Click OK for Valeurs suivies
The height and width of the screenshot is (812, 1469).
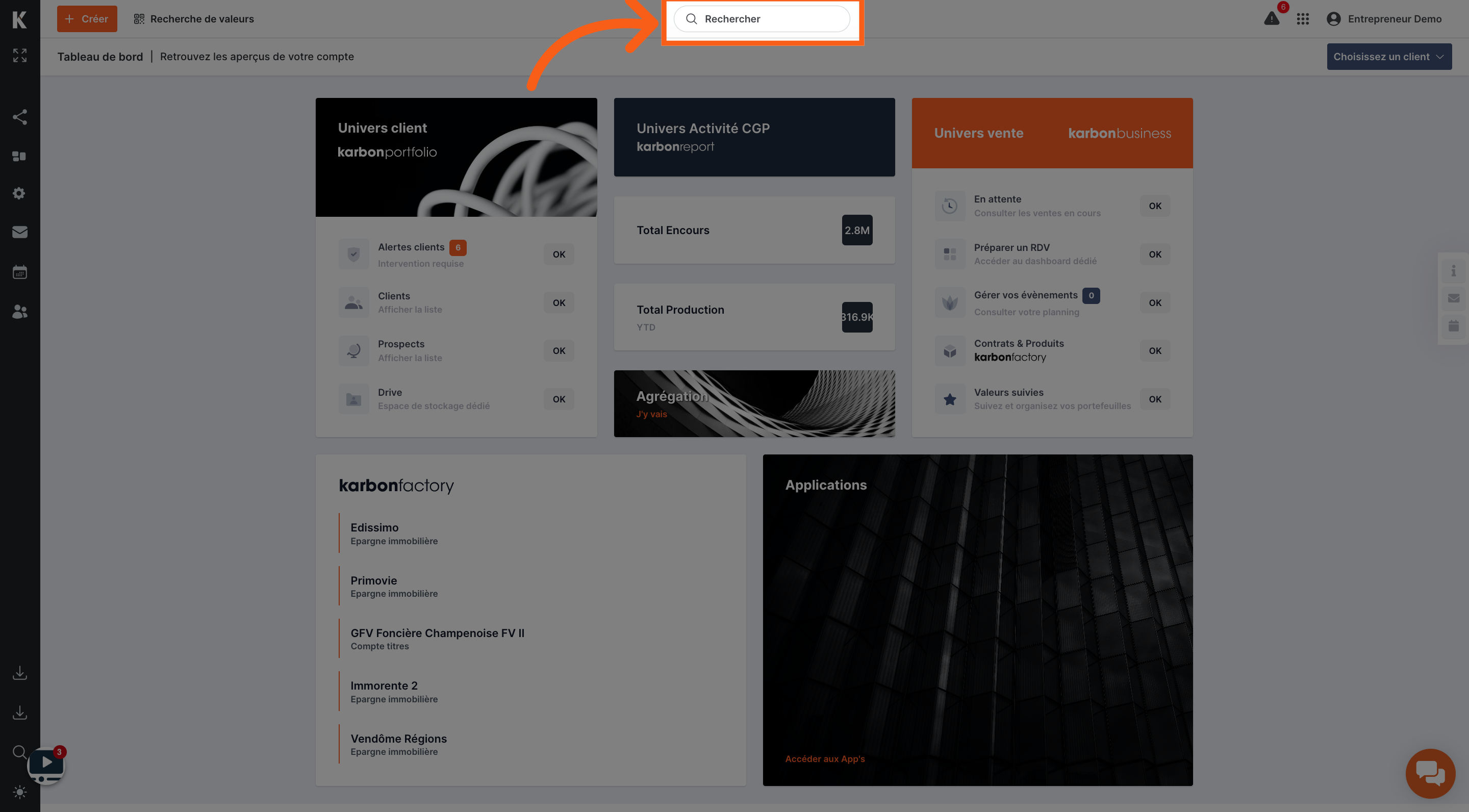1155,399
